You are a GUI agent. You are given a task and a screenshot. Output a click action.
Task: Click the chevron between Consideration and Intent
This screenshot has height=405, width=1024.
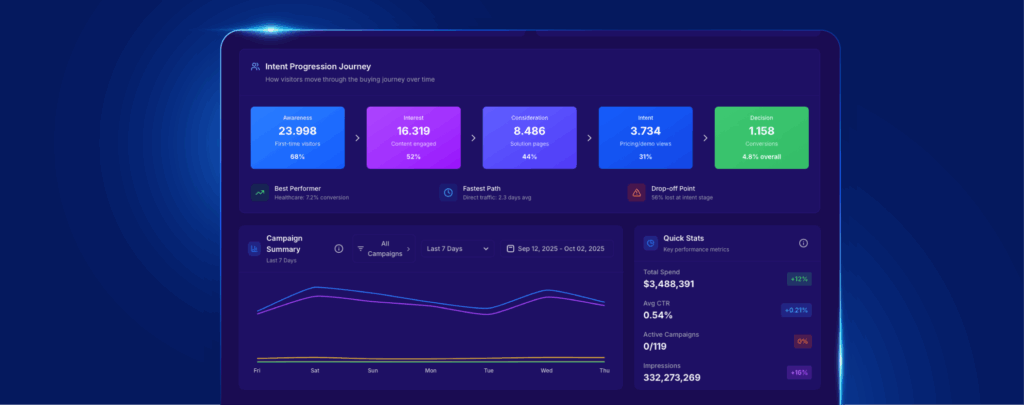[588, 138]
